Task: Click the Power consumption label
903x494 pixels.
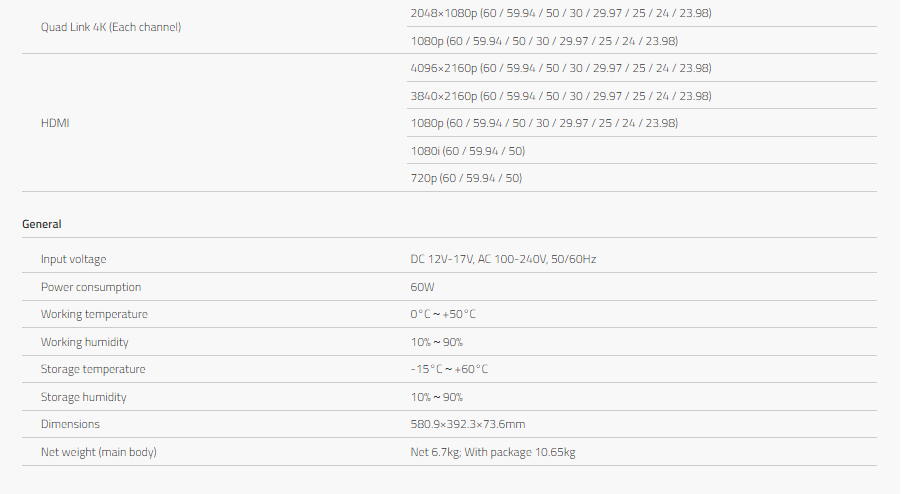Action: pyautogui.click(x=91, y=287)
